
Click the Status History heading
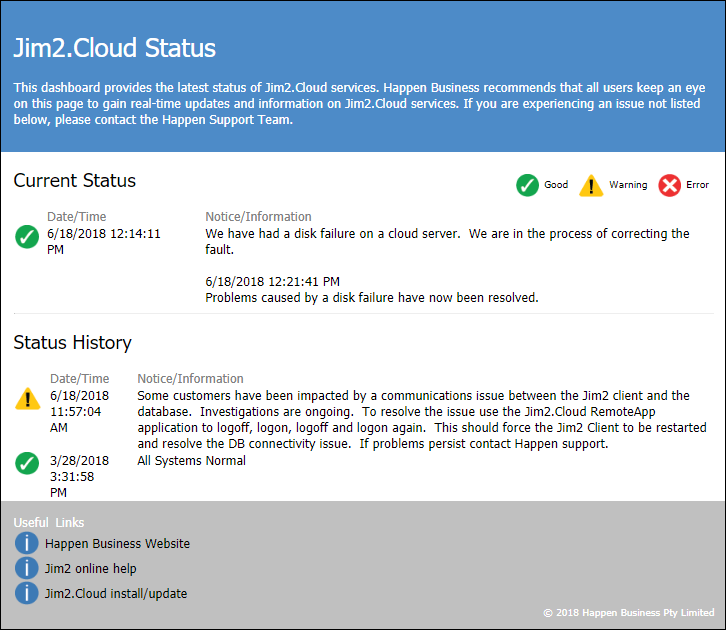click(72, 343)
